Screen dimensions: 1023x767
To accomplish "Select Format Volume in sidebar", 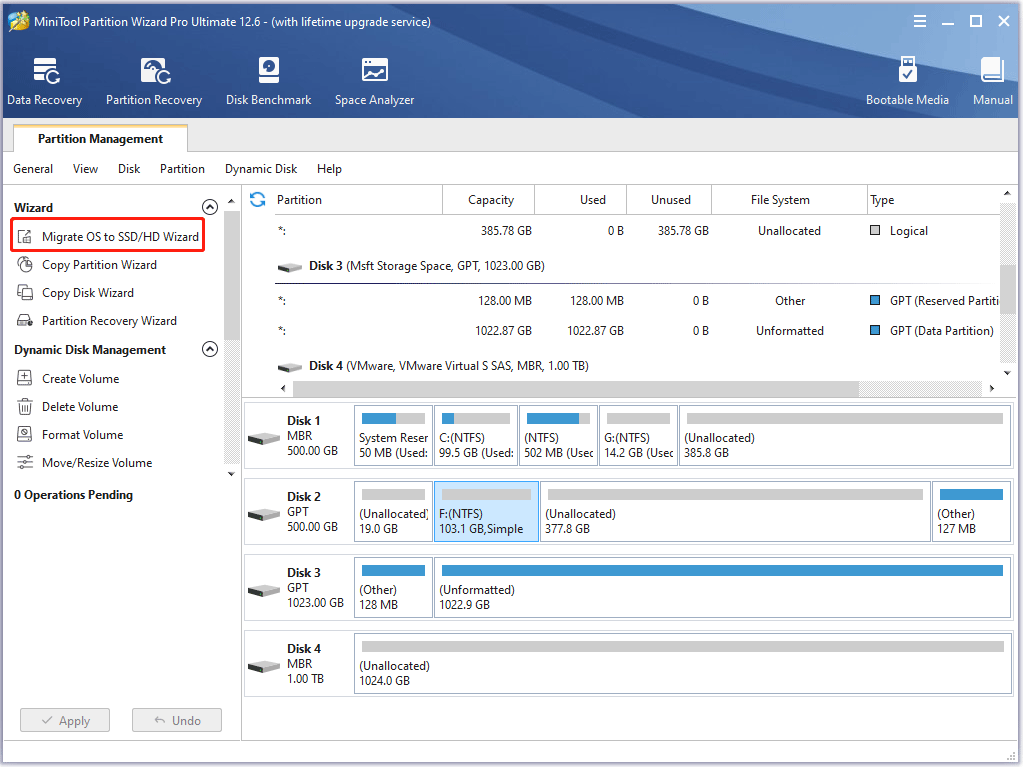I will click(x=82, y=435).
